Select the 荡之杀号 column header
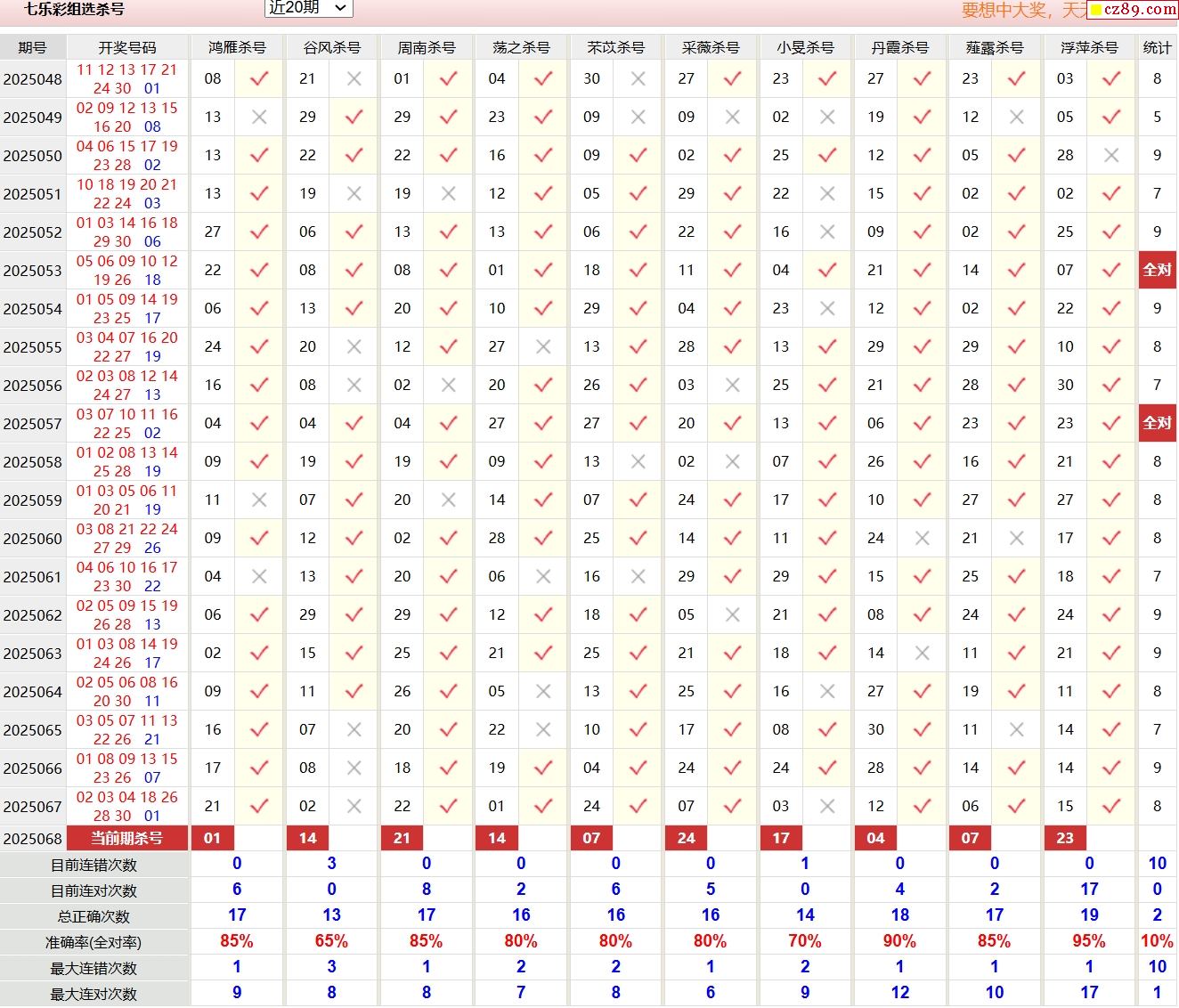The width and height of the screenshot is (1179, 1008). (521, 47)
